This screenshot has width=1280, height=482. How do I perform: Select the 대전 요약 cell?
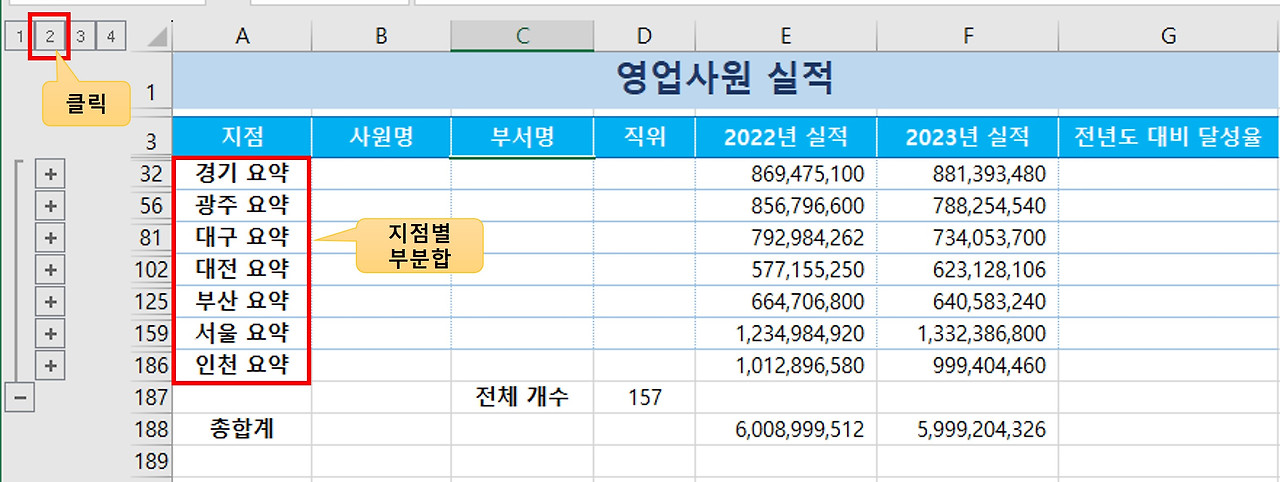[242, 269]
